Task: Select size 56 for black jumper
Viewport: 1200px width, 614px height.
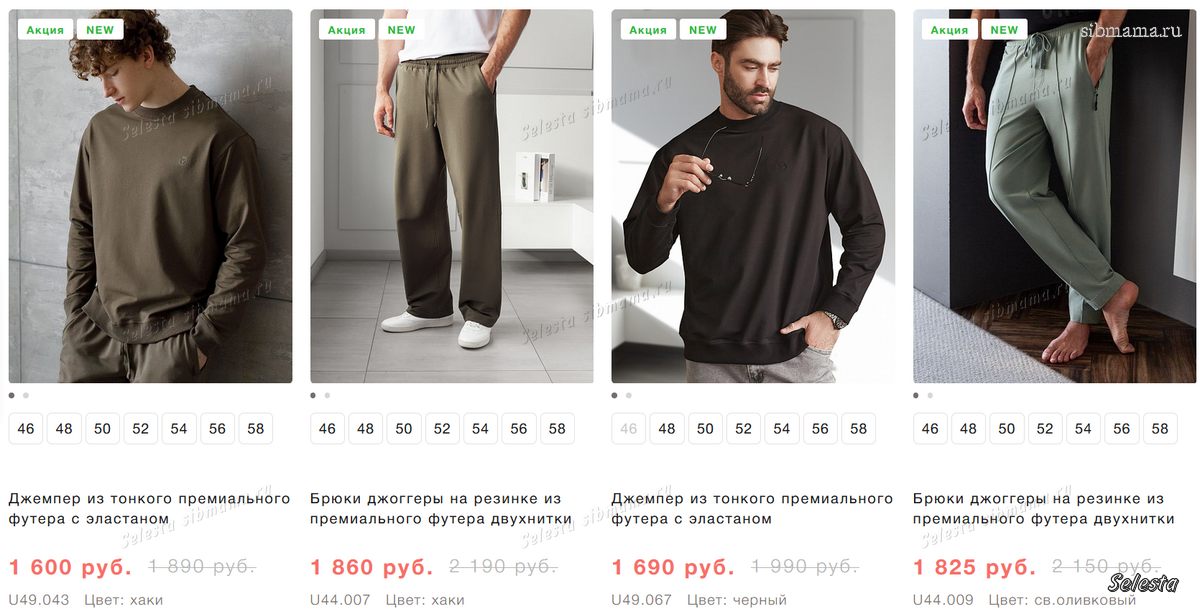Action: 820,428
